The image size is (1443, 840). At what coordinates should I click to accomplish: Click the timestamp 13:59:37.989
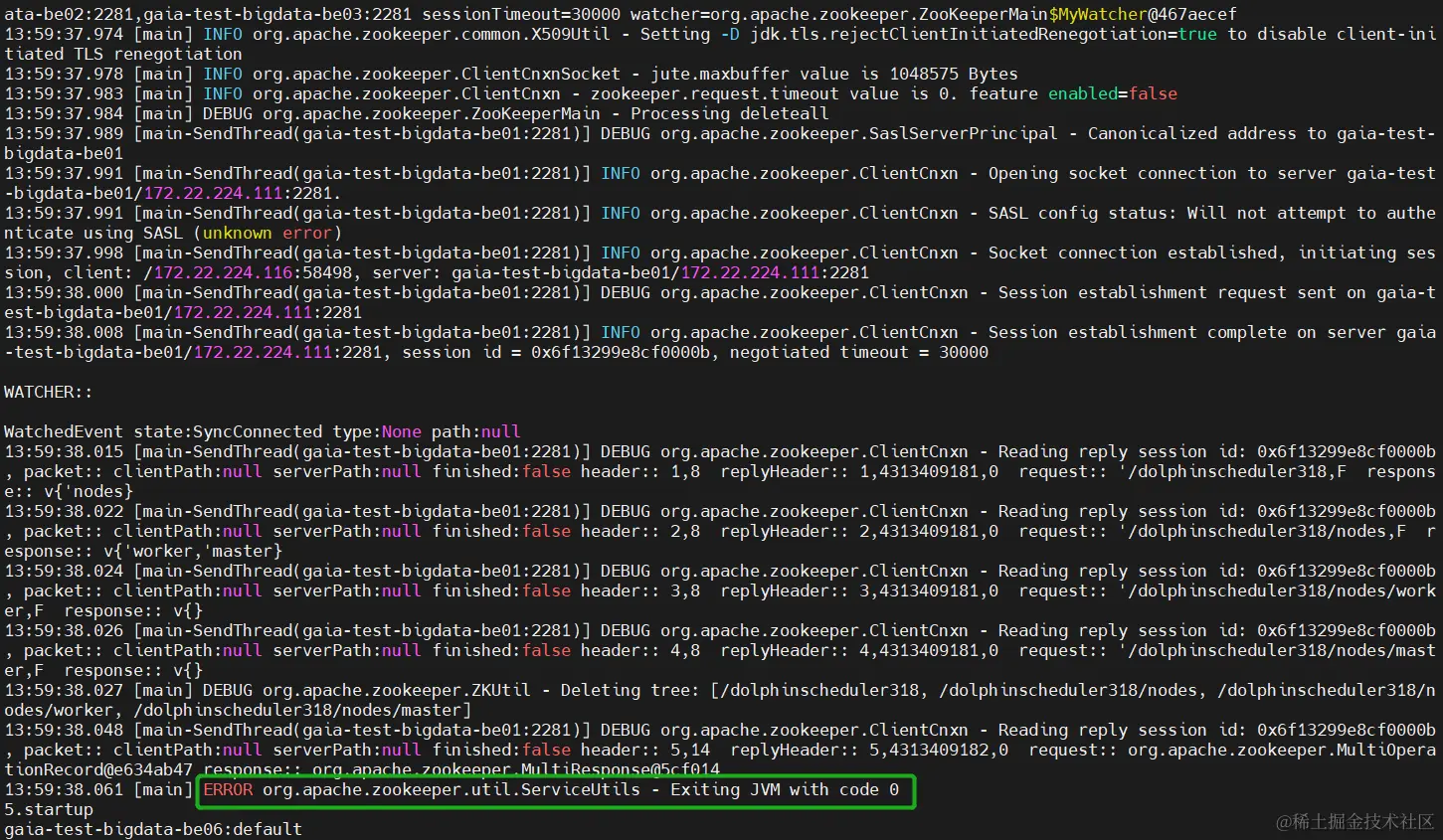click(x=64, y=133)
